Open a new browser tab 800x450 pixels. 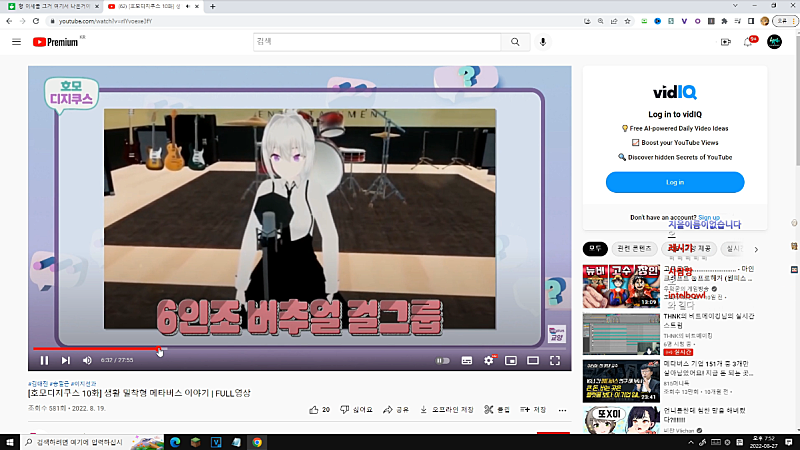[x=212, y=7]
